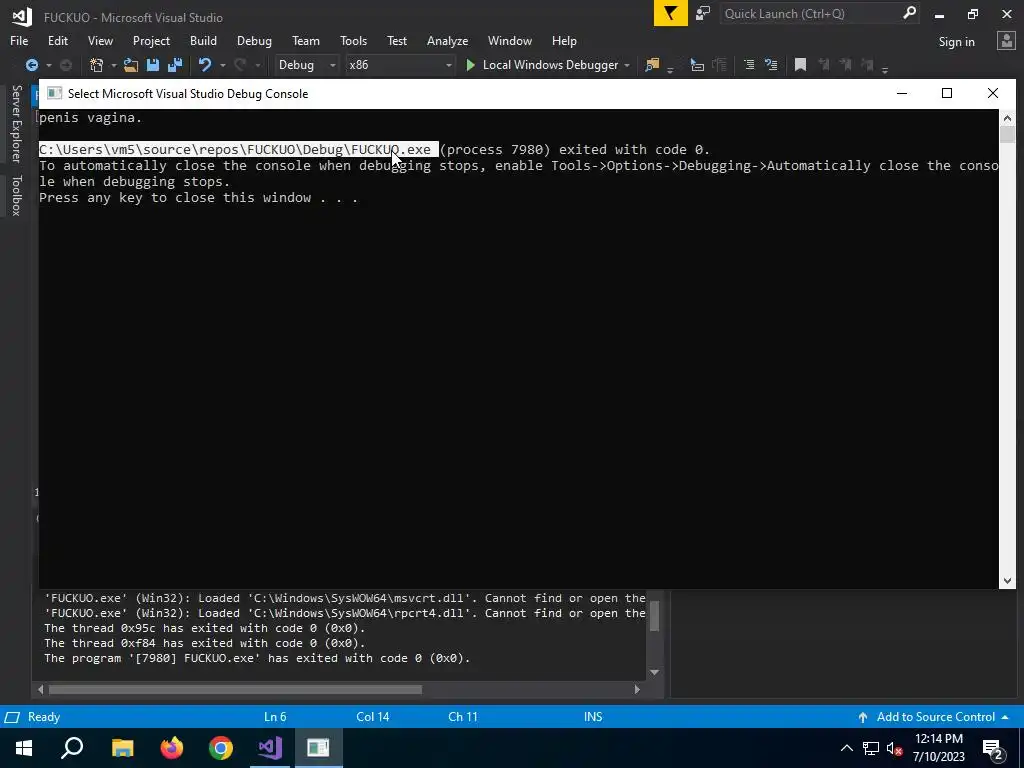Click the 'Press any key to close this window' line
Viewport: 1024px width, 768px height.
click(199, 198)
